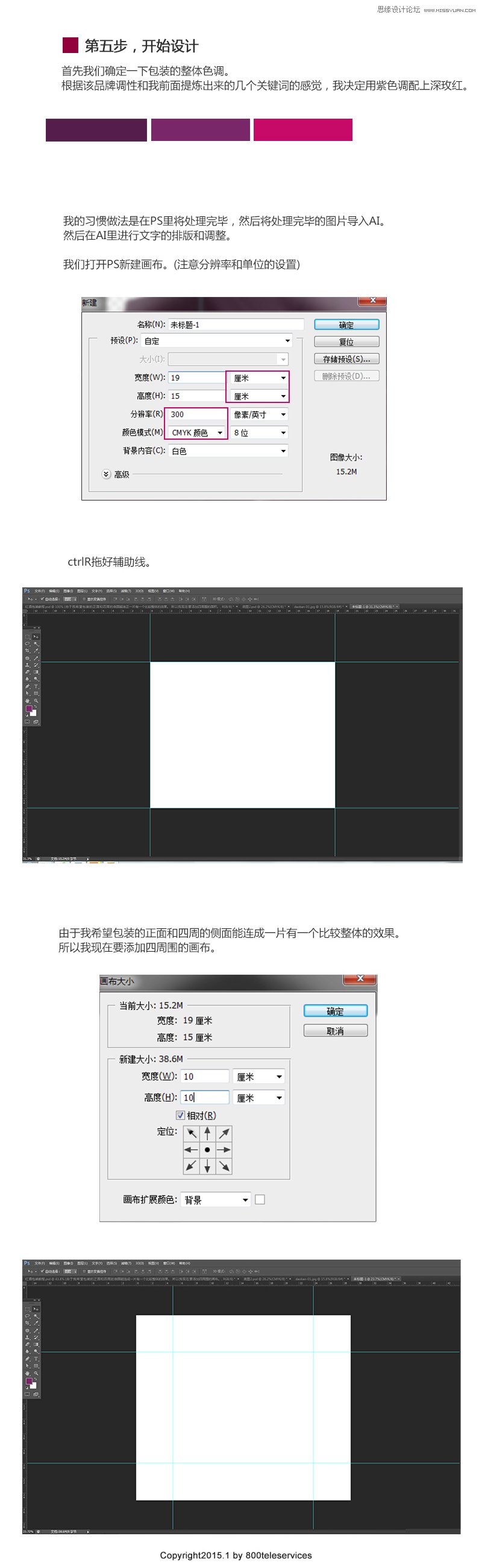Select Move tool in first Photoshop screenshot toolbox

point(37,637)
